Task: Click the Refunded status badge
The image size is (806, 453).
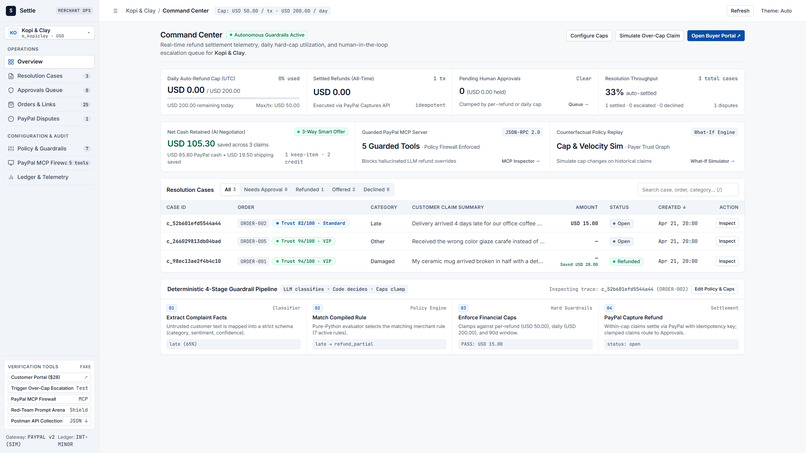Action: click(x=626, y=261)
